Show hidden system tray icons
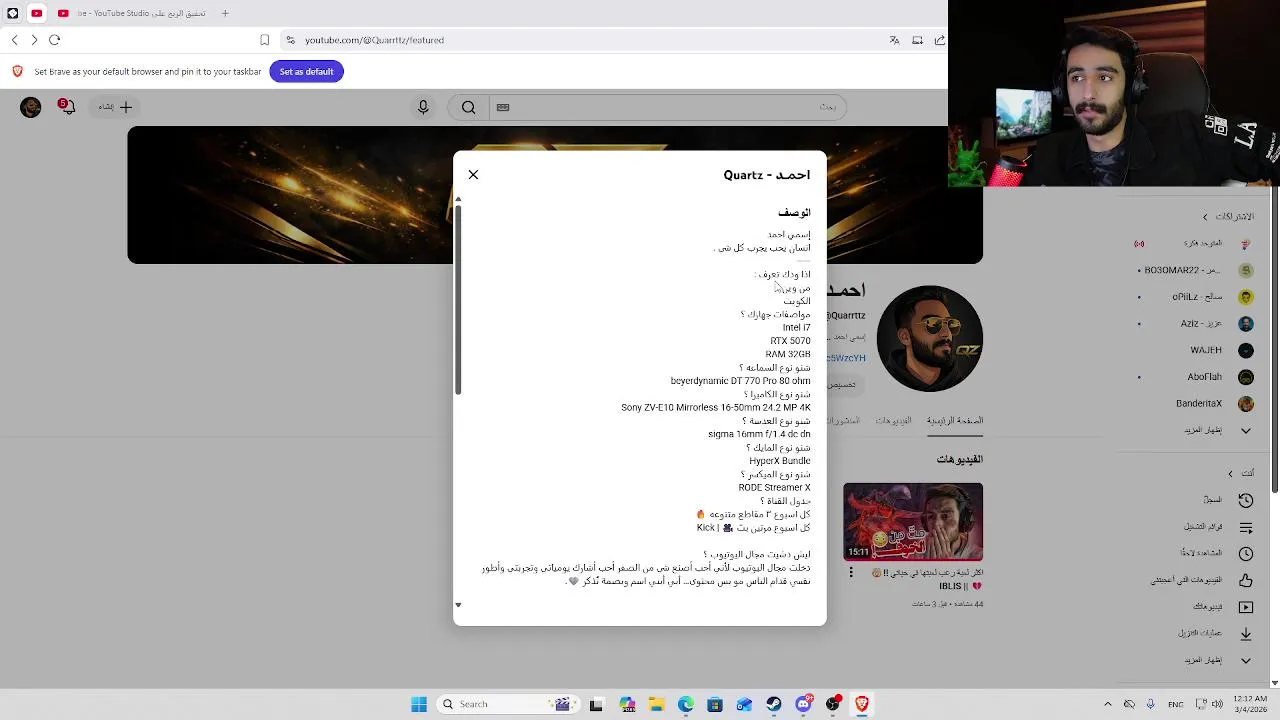This screenshot has width=1280, height=720. [x=1107, y=704]
